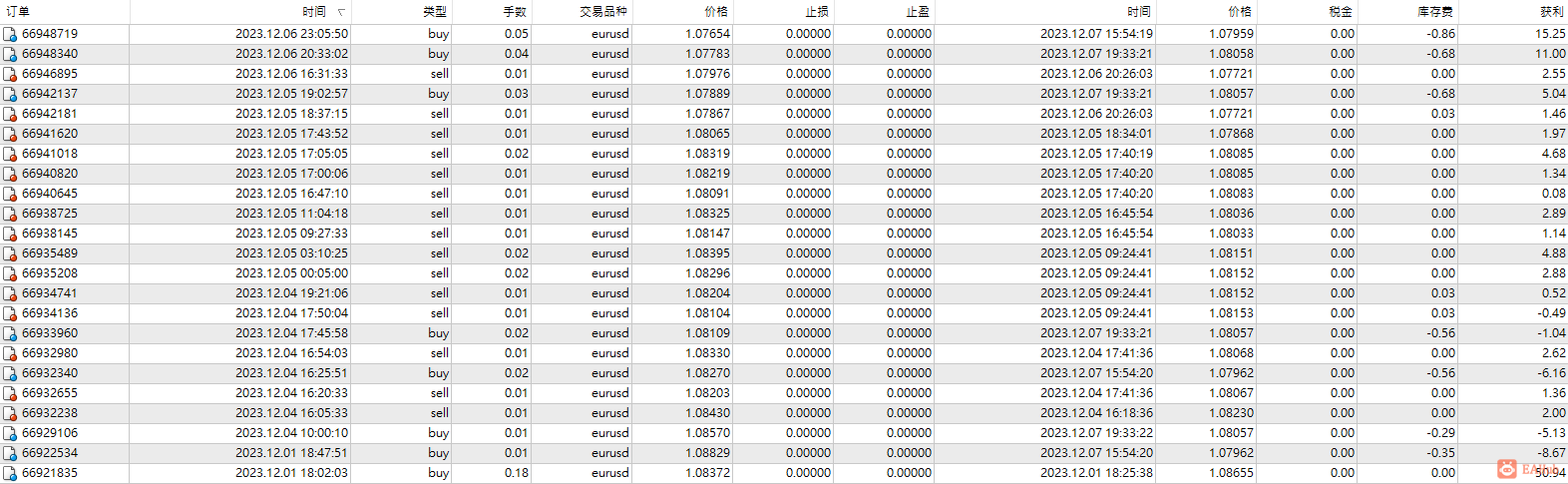Sort by the 时间 header showing the sort arrow
The image size is (1568, 484).
pyautogui.click(x=314, y=12)
